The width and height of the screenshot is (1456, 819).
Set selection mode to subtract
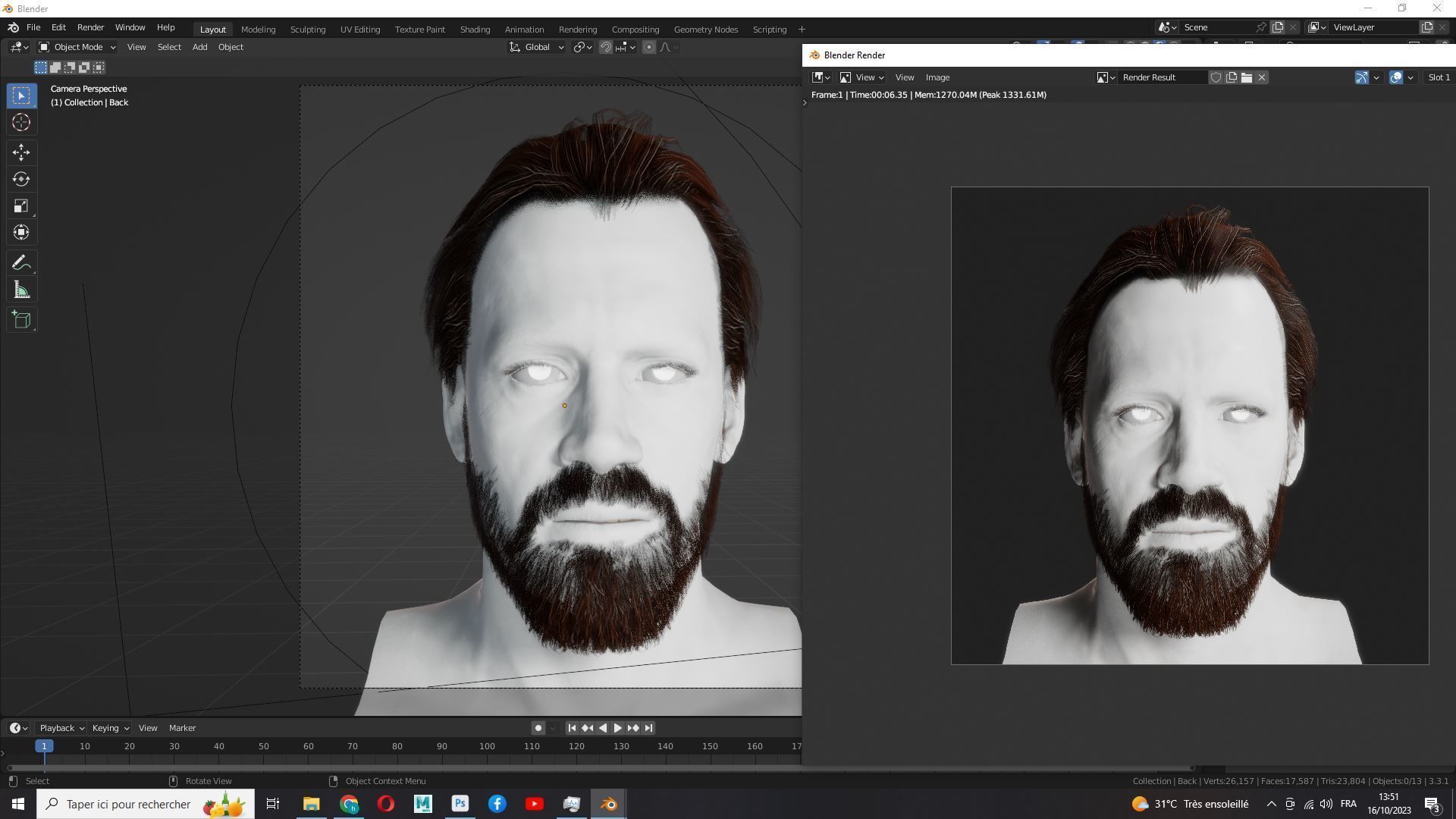coord(70,67)
